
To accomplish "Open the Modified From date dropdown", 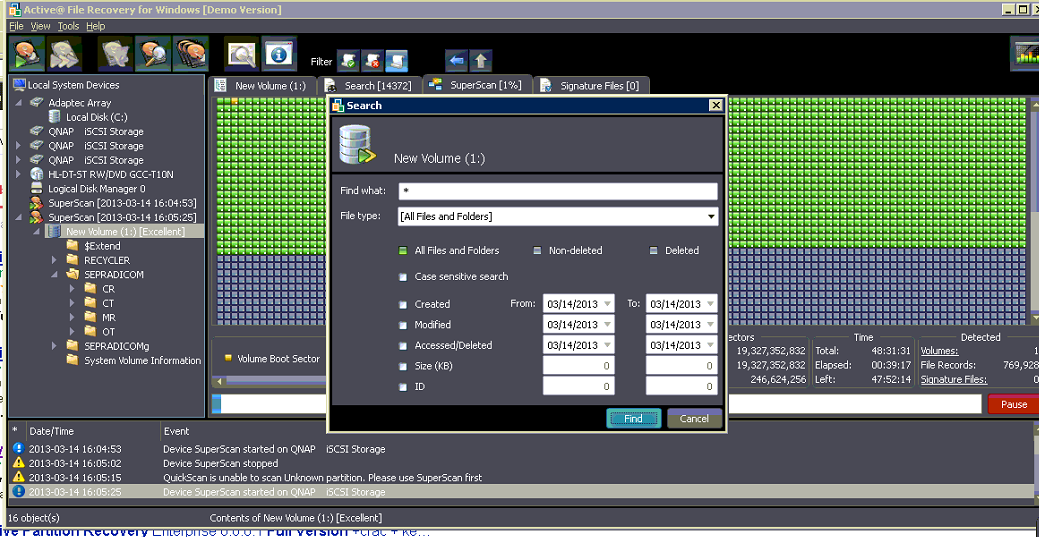I will pos(607,325).
